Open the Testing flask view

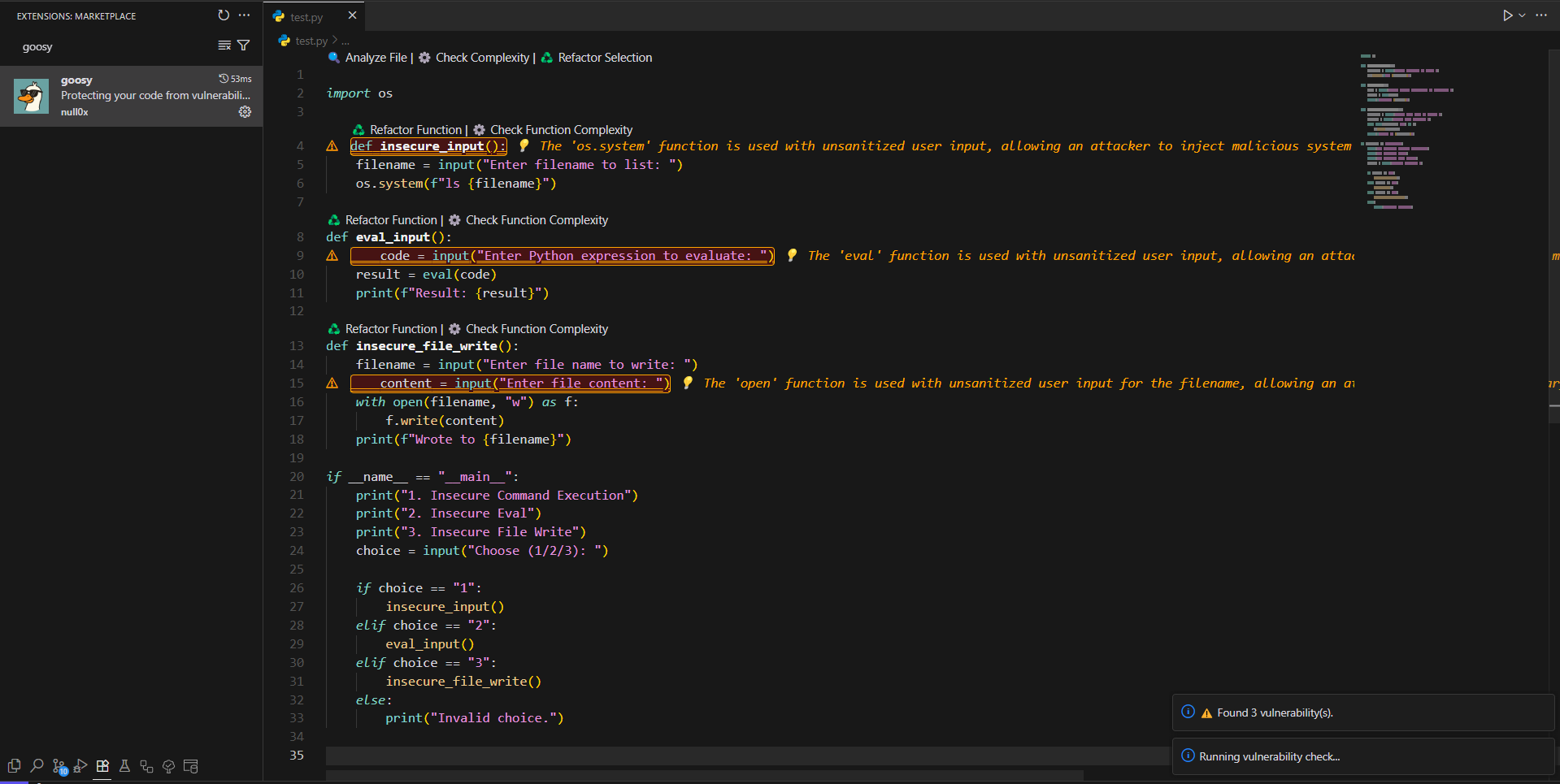[x=124, y=765]
